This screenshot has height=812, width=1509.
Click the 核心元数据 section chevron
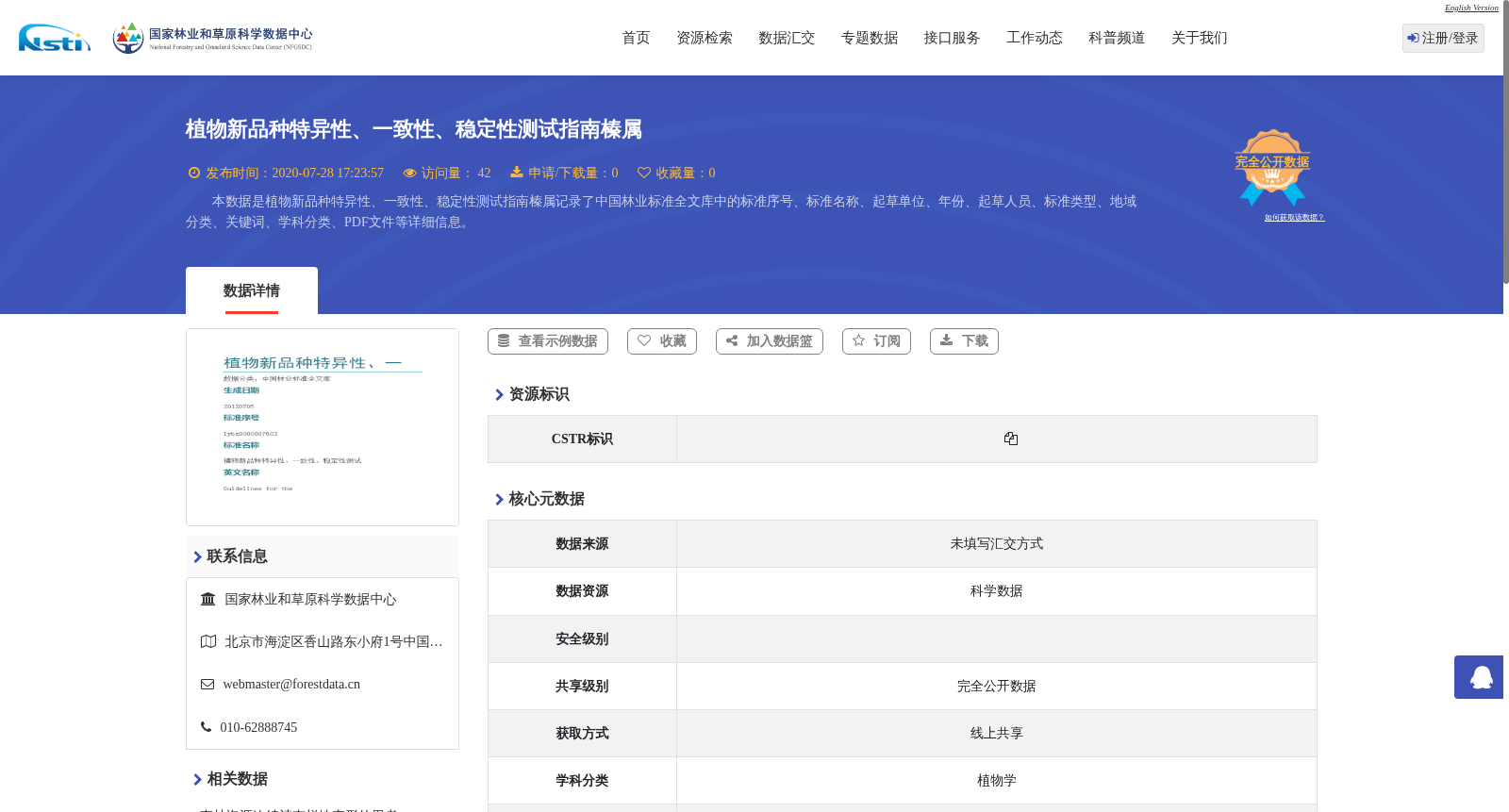[x=499, y=500]
